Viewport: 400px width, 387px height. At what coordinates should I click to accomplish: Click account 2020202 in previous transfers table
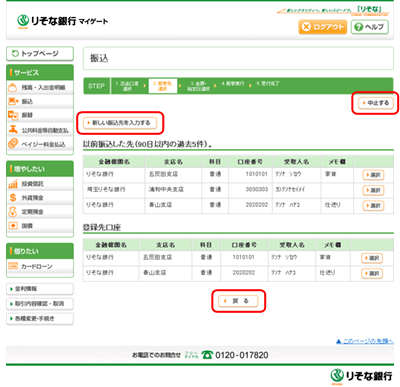(x=257, y=205)
